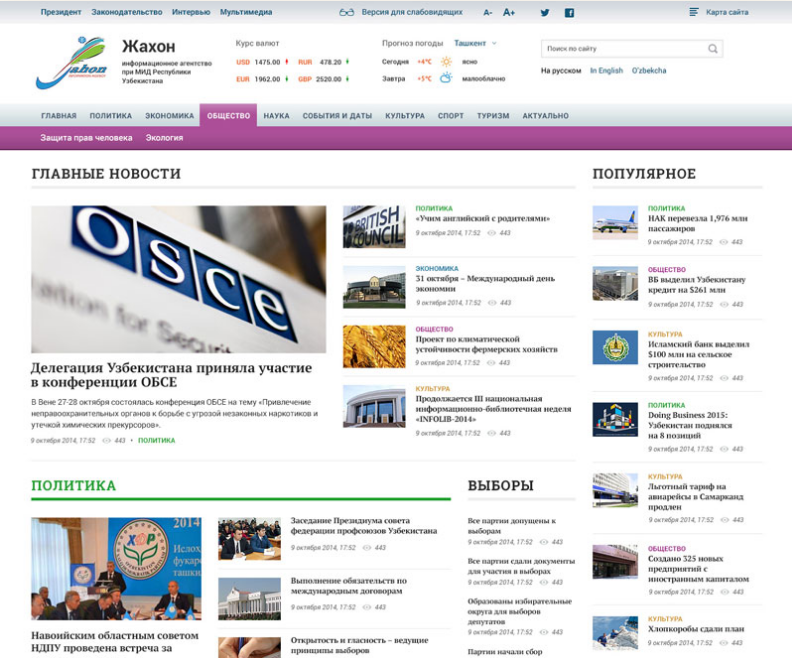Click the USD 1475.00 currency rate
792x658 pixels.
coord(262,62)
